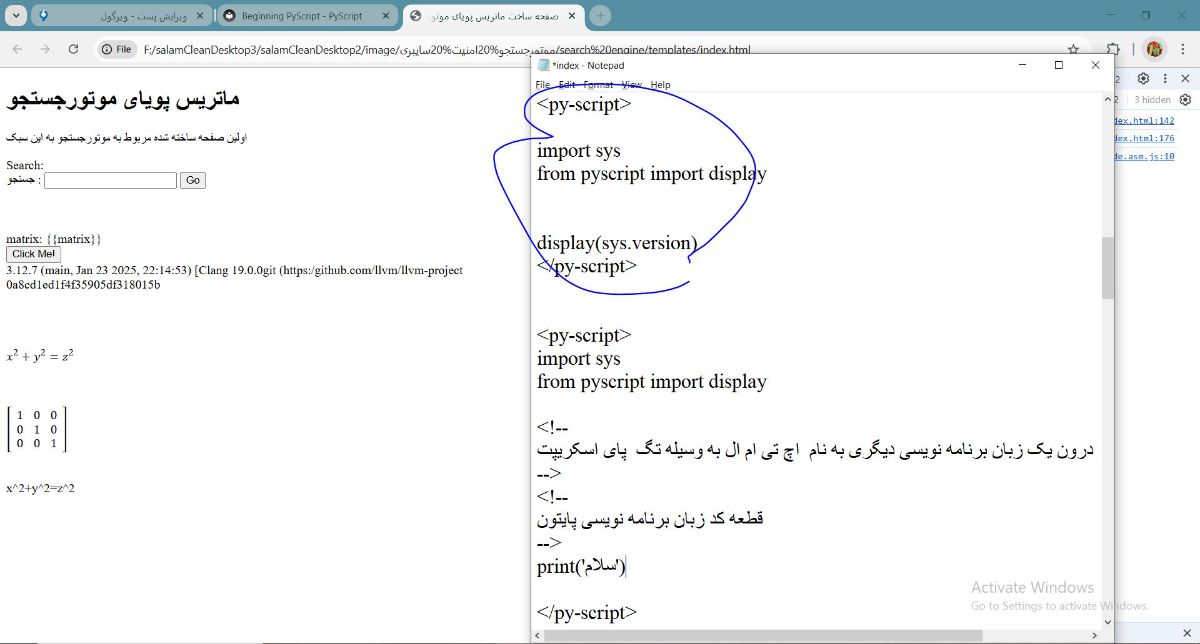Click the forward navigation arrow

tap(44, 48)
